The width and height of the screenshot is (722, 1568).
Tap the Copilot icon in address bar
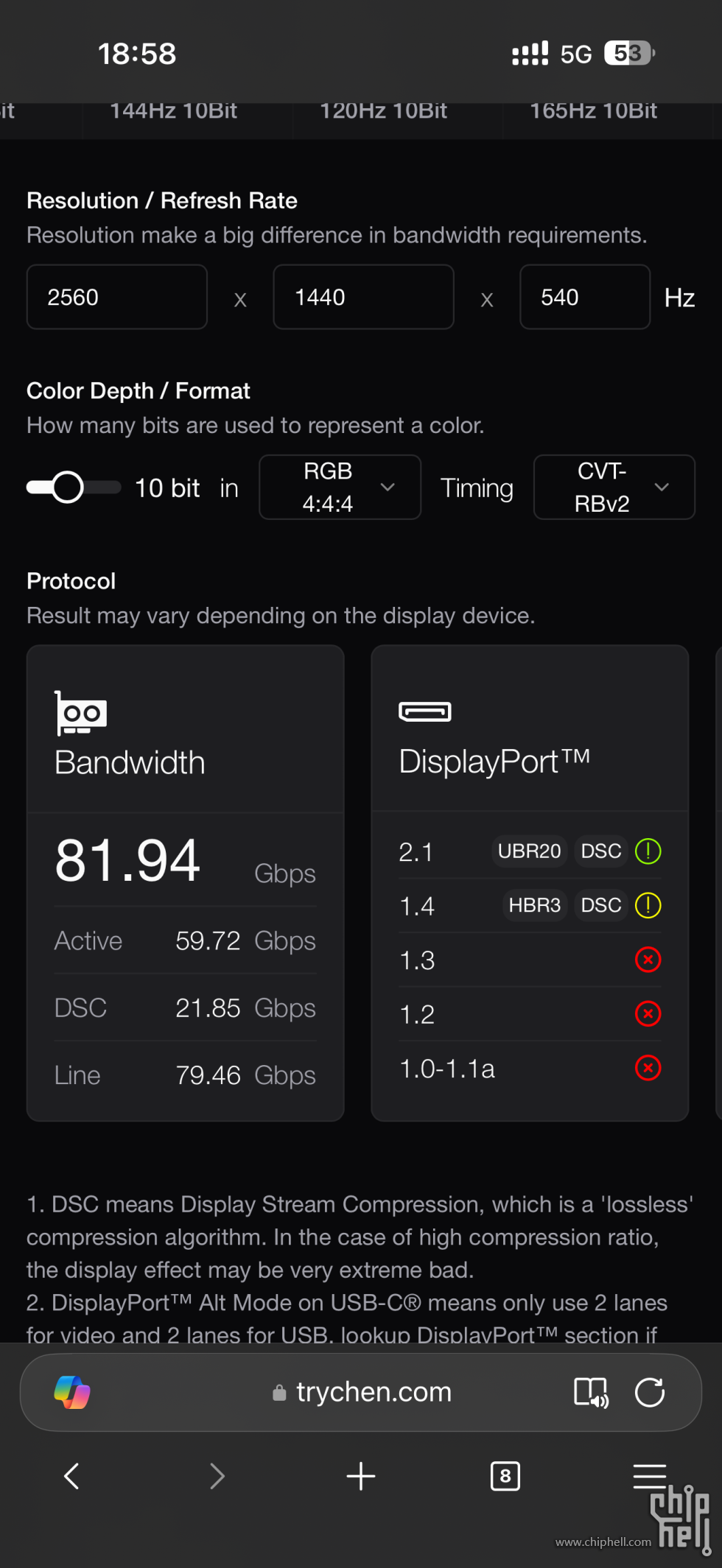pyautogui.click(x=72, y=1393)
